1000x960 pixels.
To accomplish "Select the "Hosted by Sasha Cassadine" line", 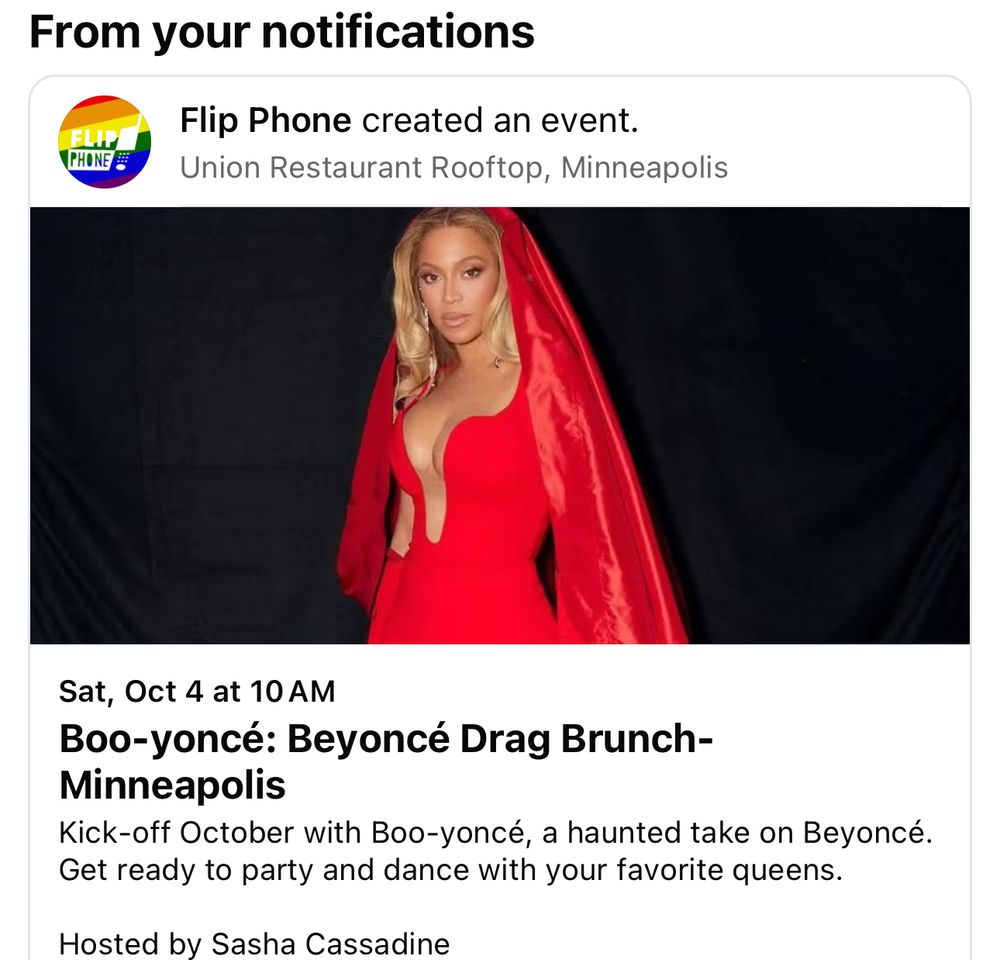I will pos(254,944).
